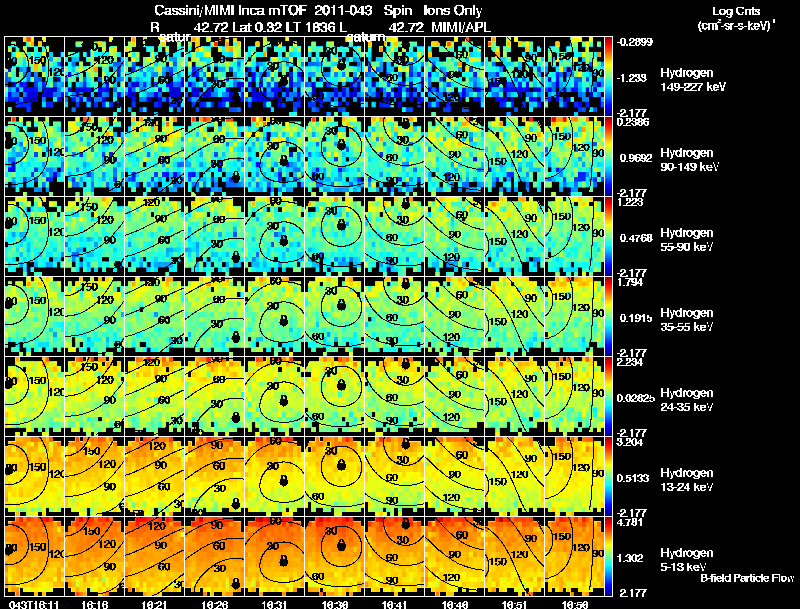Click the '16:46' time axis label
Viewport: 800px width, 609px height.
click(456, 604)
